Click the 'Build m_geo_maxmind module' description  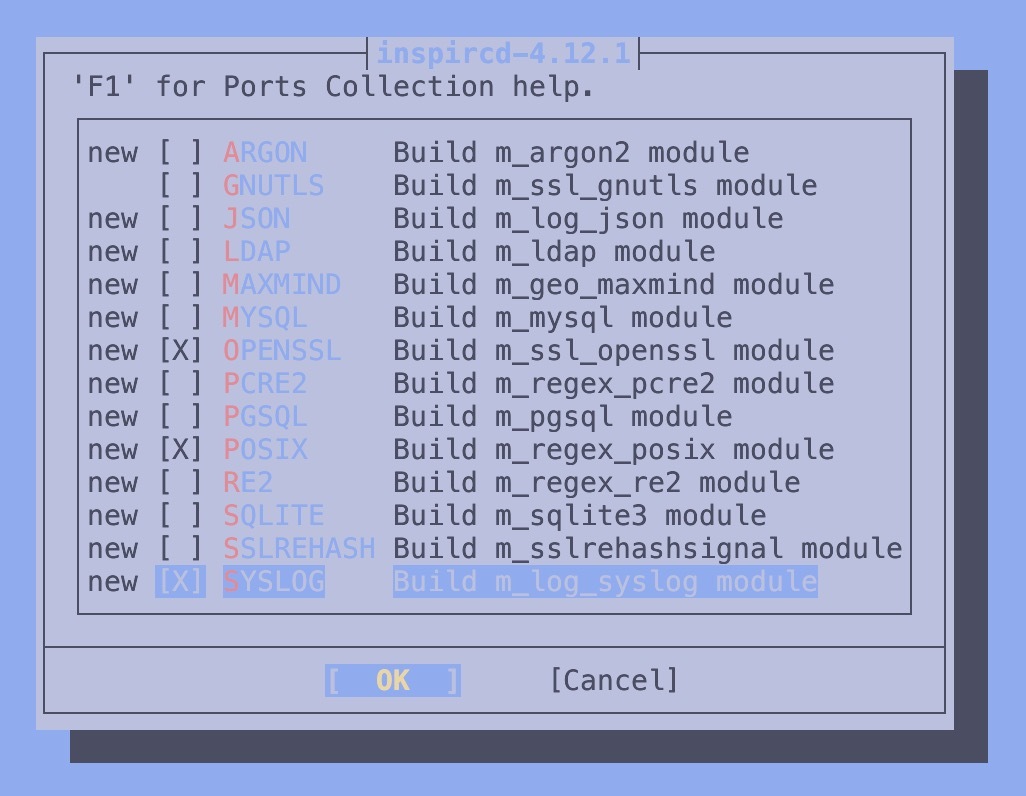pos(614,285)
